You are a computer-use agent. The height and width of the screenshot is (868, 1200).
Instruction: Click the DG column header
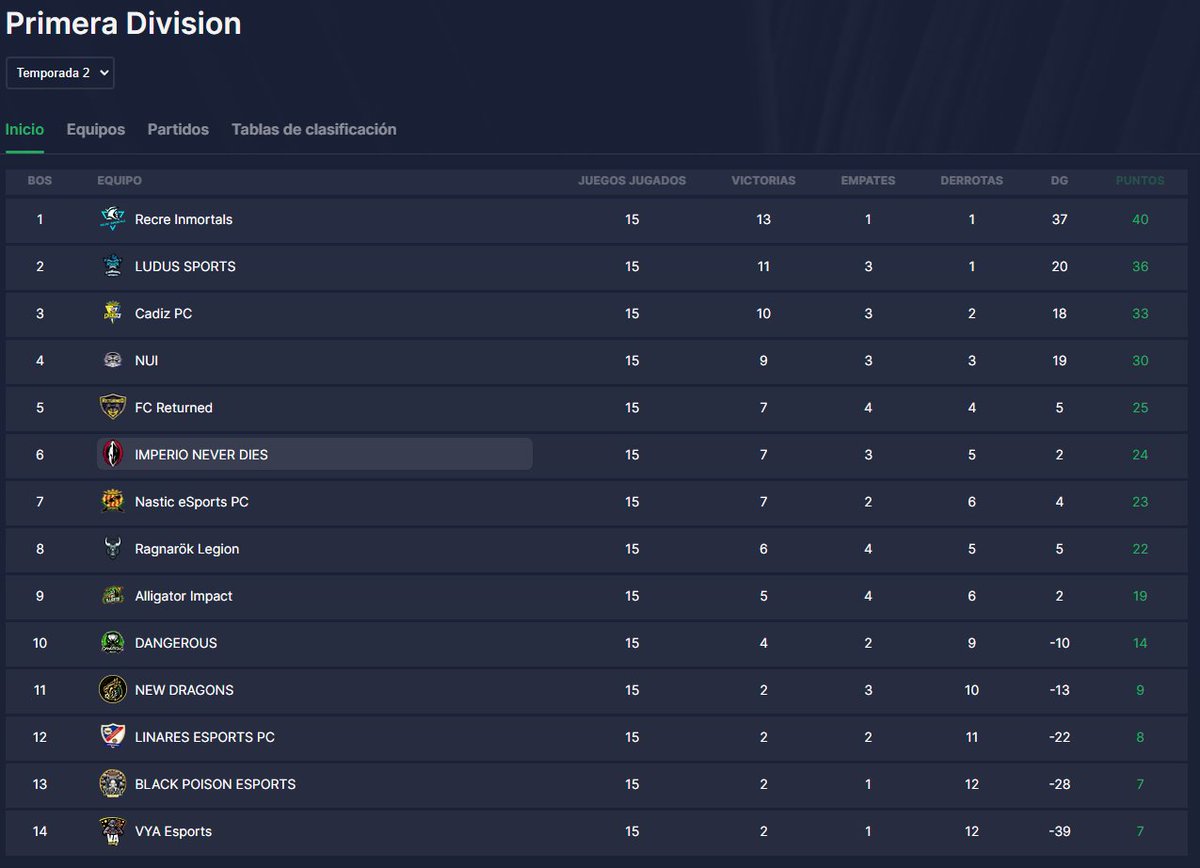point(1059,181)
